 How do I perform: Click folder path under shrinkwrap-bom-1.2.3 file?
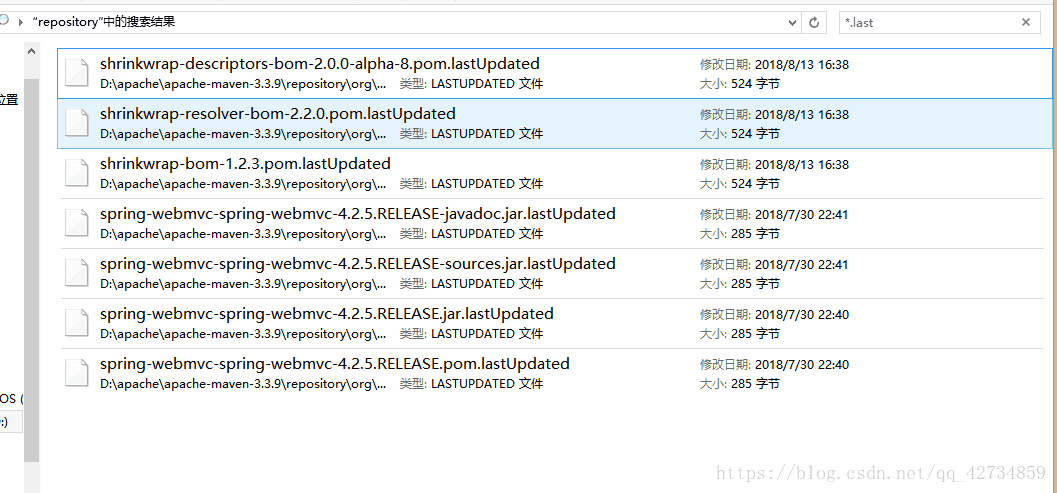pos(243,184)
